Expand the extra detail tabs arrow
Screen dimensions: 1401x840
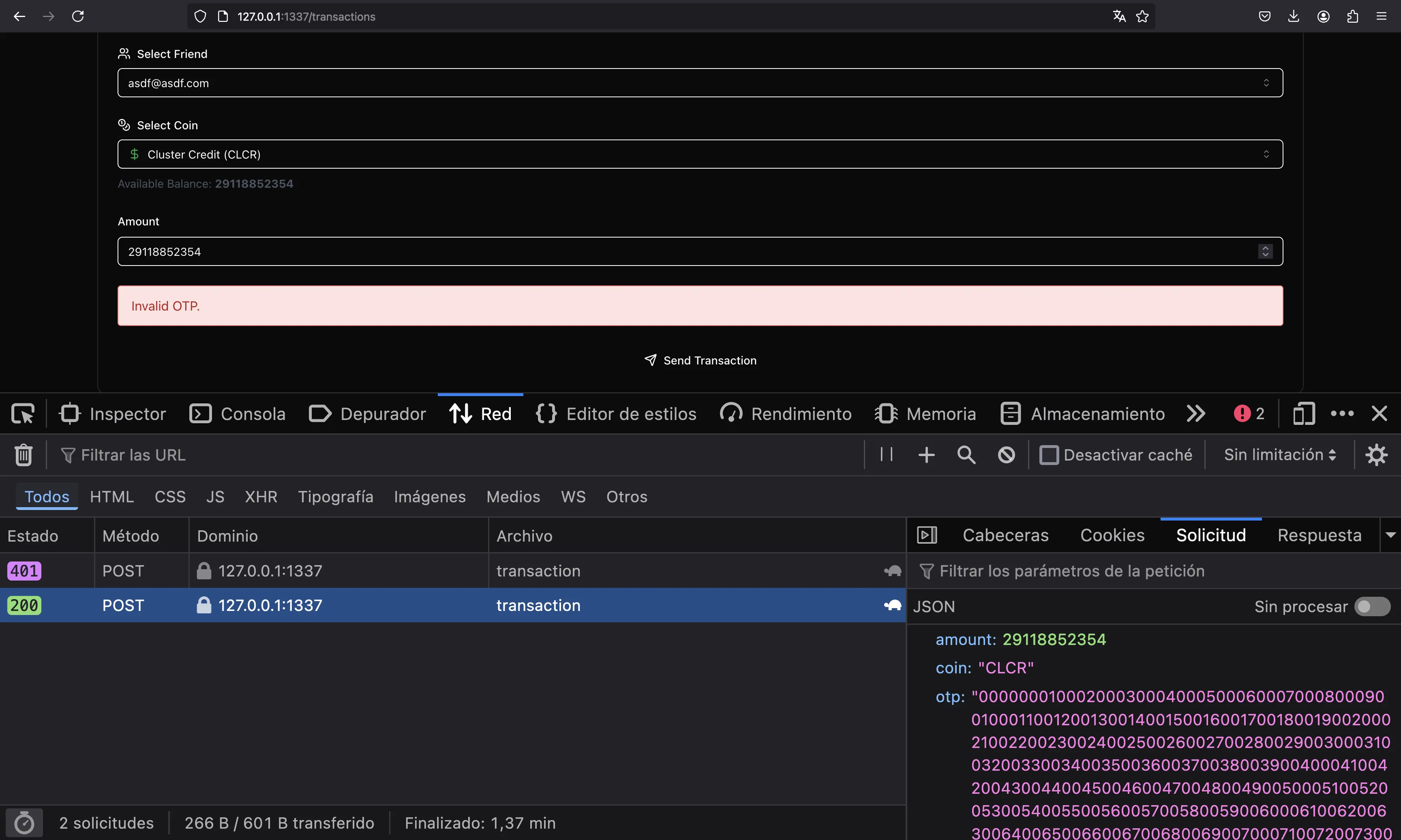[x=1390, y=535]
